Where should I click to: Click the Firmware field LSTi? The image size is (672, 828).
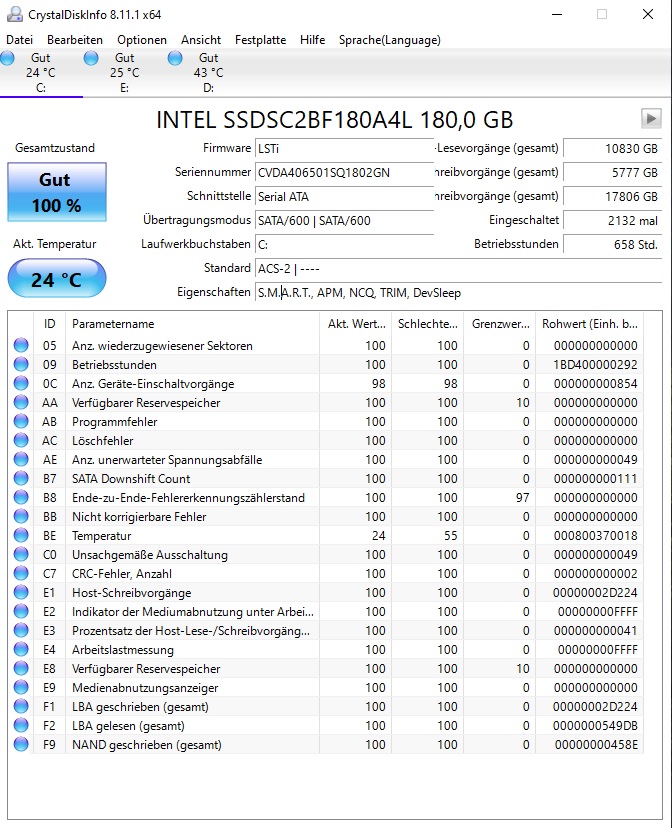pyautogui.click(x=344, y=148)
